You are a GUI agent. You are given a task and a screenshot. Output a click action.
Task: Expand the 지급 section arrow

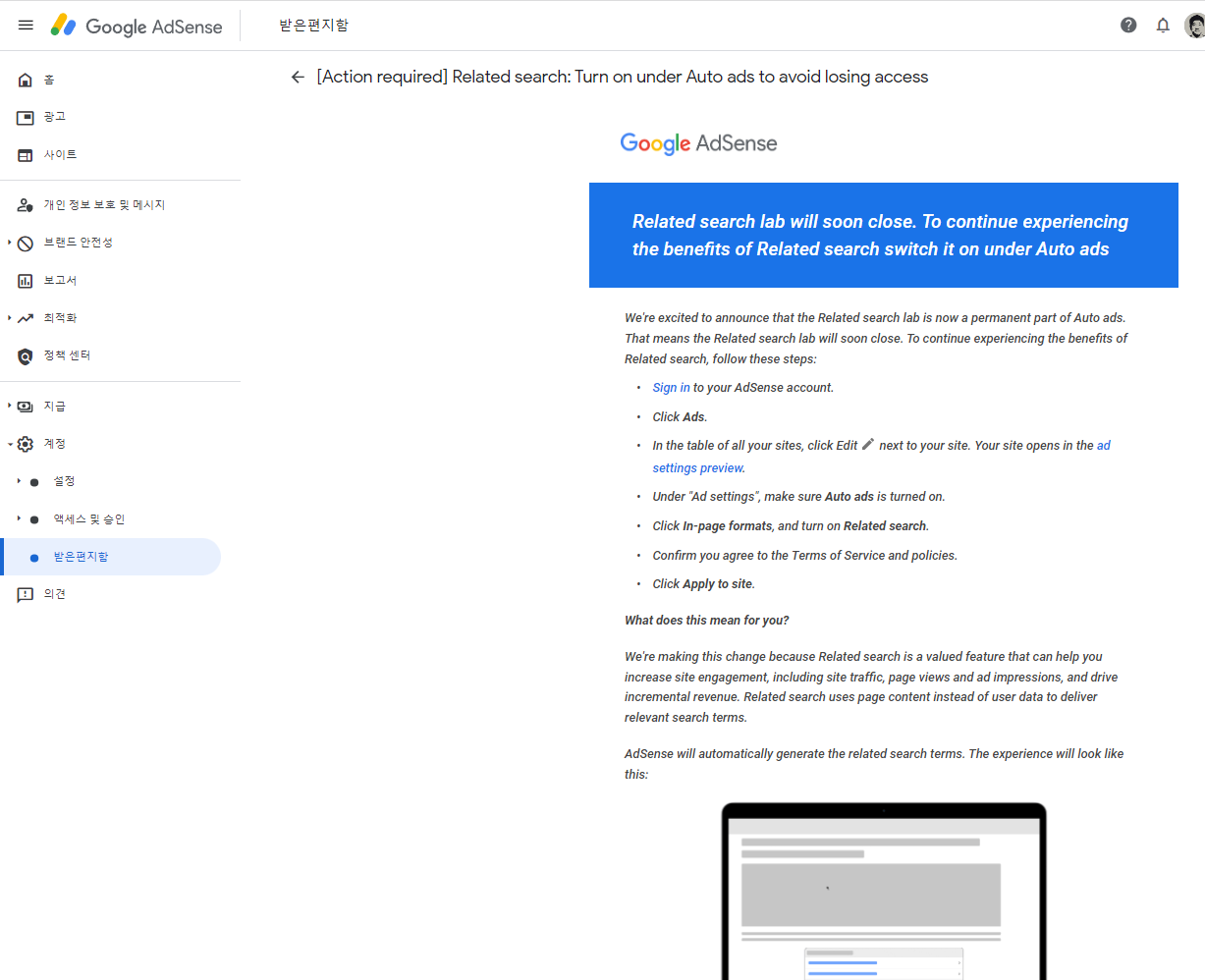pos(9,406)
